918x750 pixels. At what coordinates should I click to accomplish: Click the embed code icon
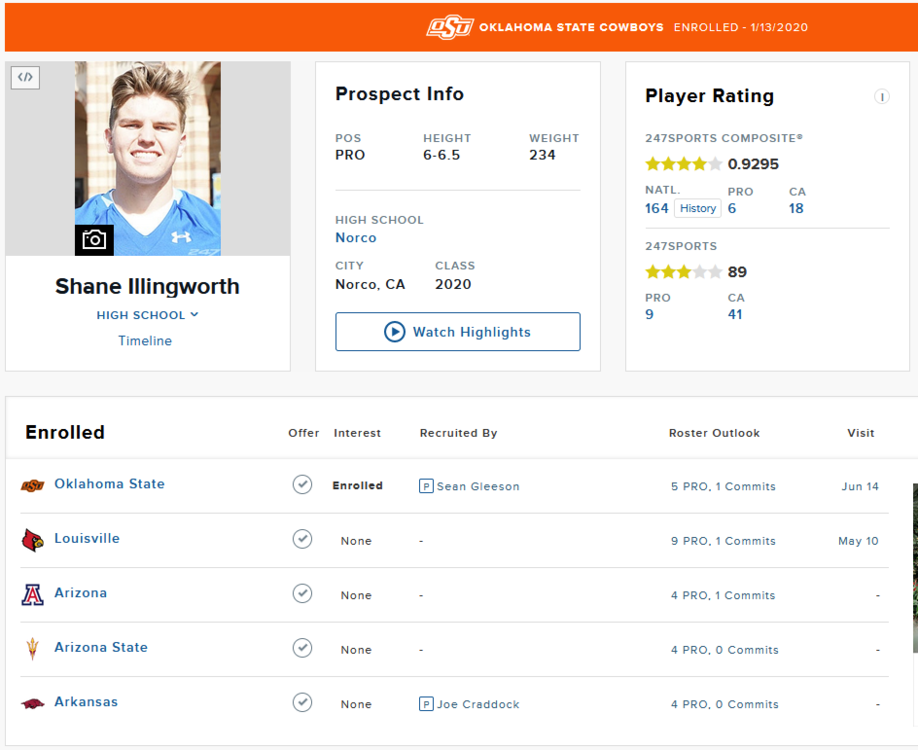coord(26,77)
